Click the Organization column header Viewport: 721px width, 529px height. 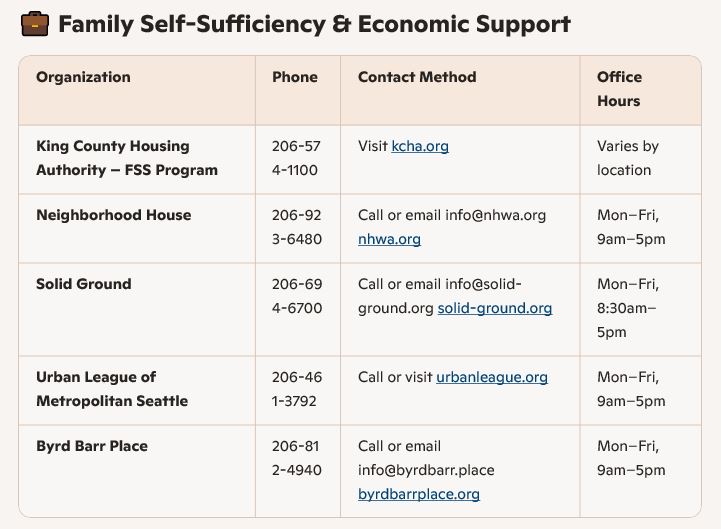click(83, 77)
